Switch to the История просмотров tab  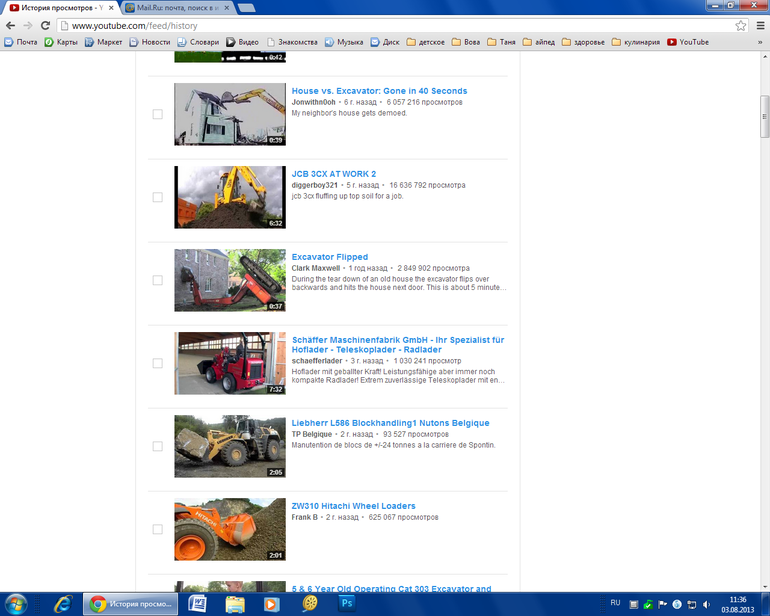point(61,8)
